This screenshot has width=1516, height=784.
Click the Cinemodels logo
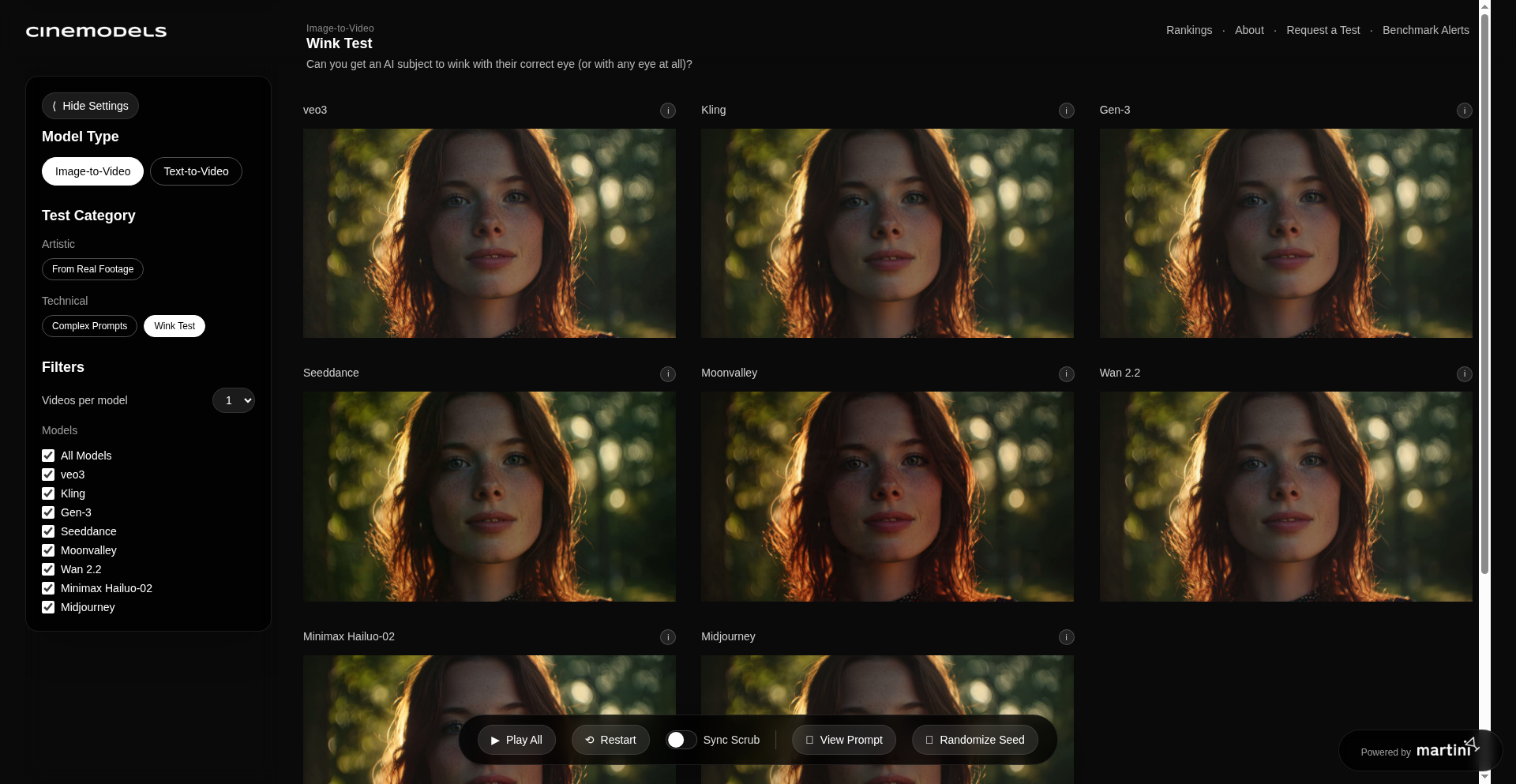[x=96, y=32]
